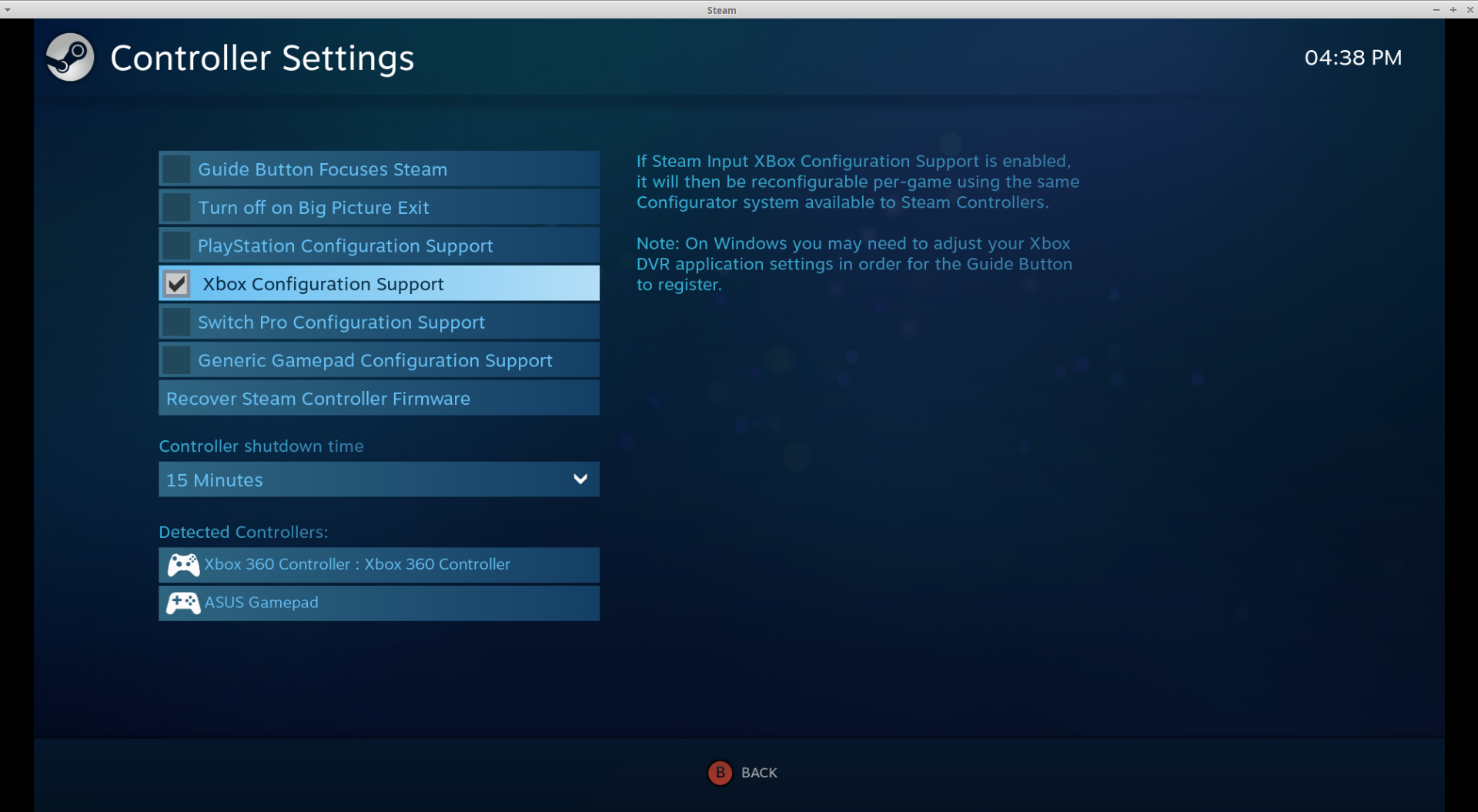Click the Steam Input XBox description paragraph
This screenshot has width=1478, height=812.
858,182
